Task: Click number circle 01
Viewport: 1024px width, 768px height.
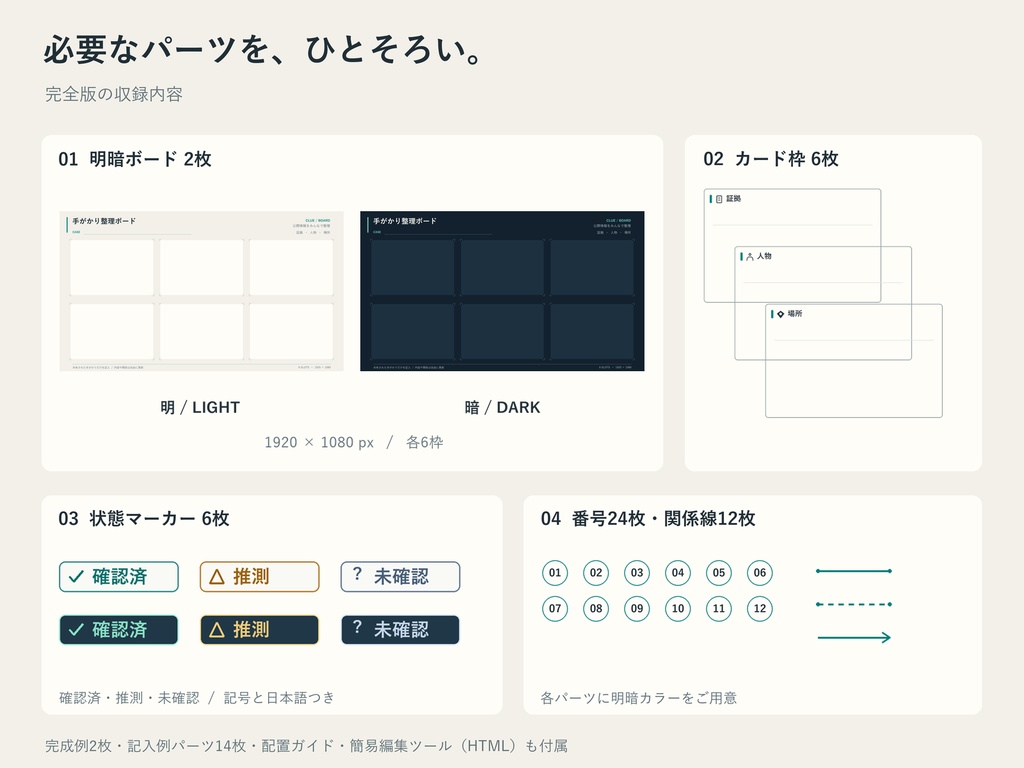Action: [555, 573]
